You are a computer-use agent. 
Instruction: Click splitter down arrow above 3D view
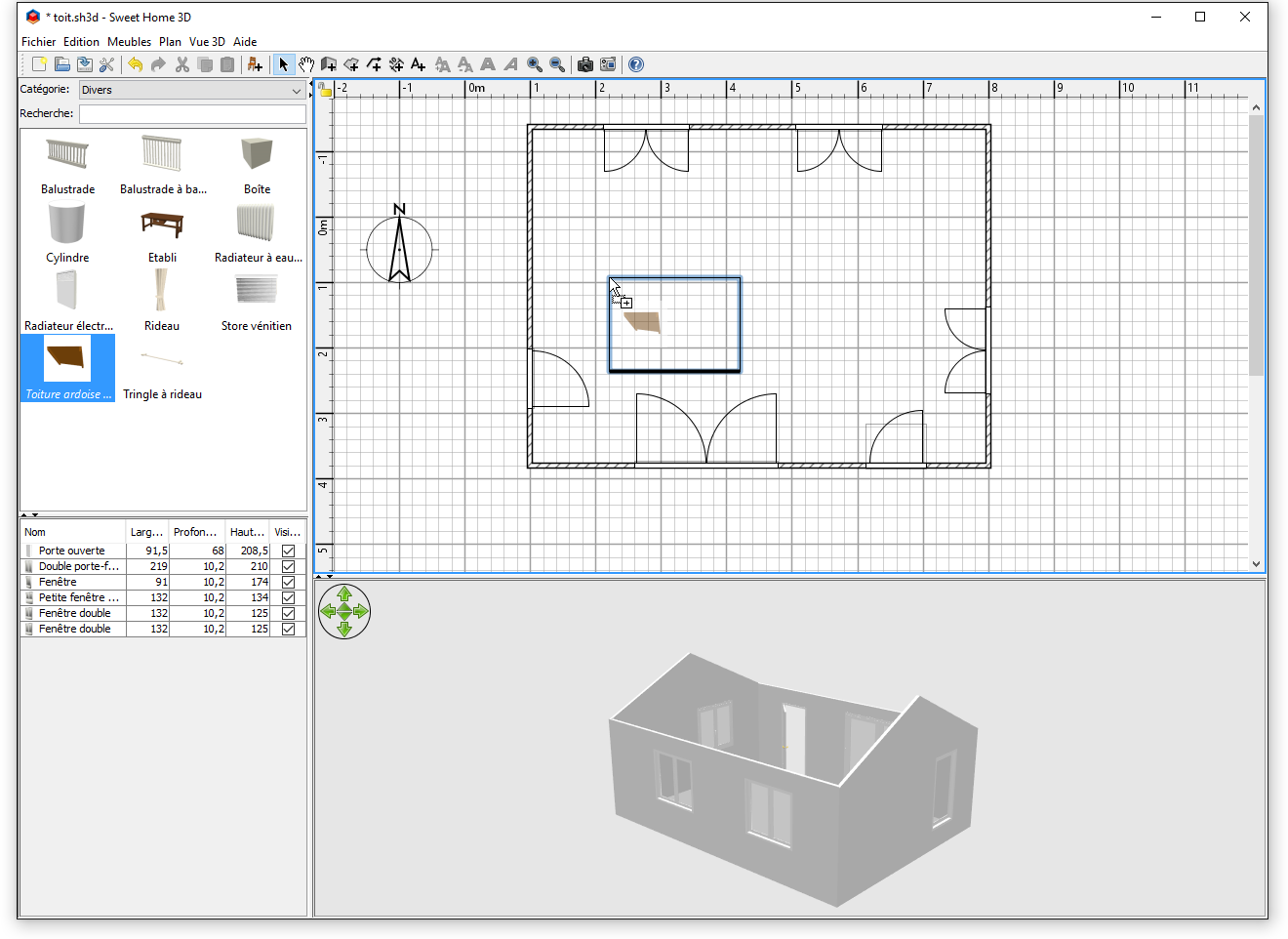tap(330, 576)
